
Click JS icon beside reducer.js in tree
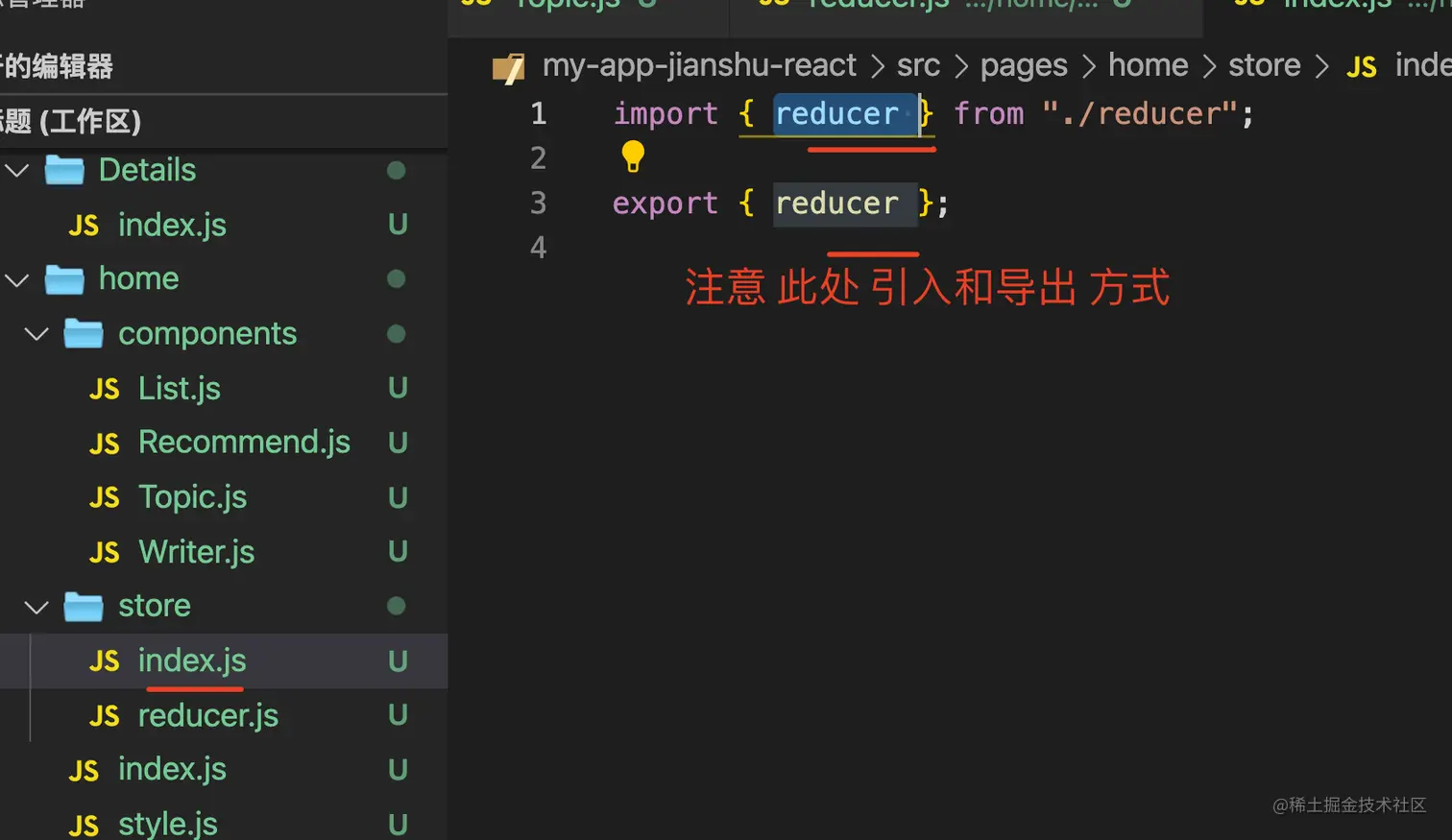pos(105,716)
